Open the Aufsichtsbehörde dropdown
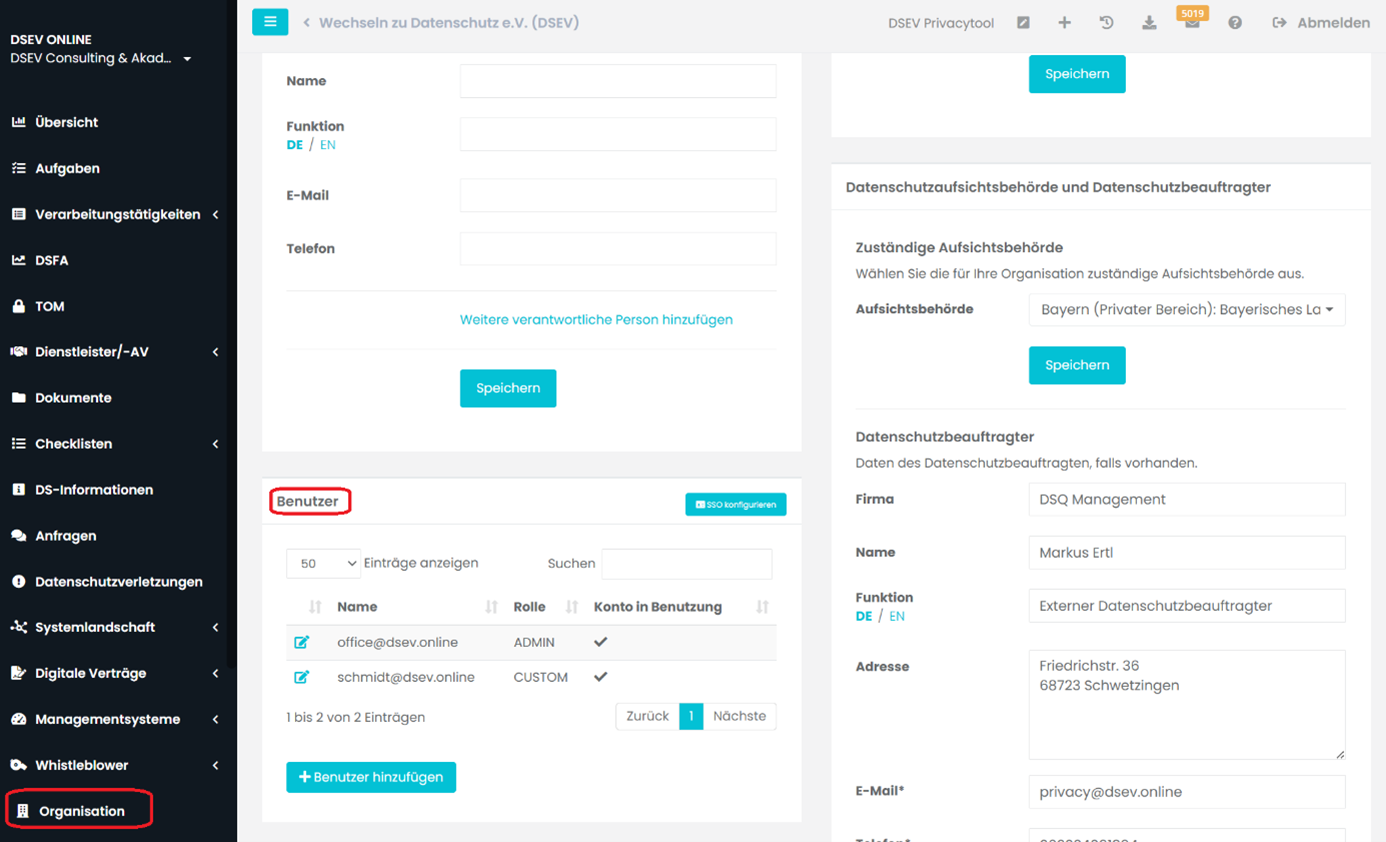Viewport: 1386px width, 842px height. (x=1187, y=310)
